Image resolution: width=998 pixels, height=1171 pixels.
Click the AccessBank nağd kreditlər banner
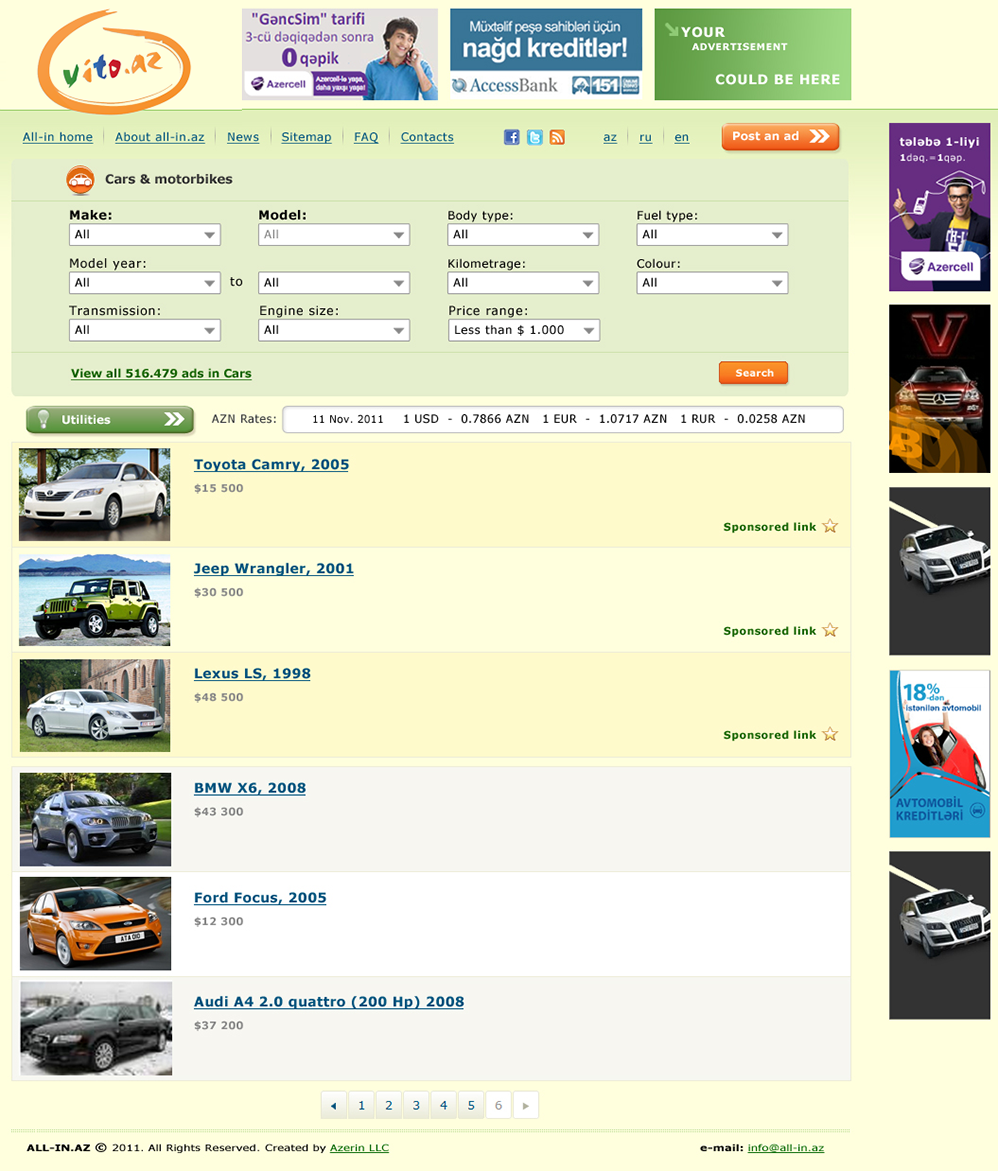click(x=546, y=55)
